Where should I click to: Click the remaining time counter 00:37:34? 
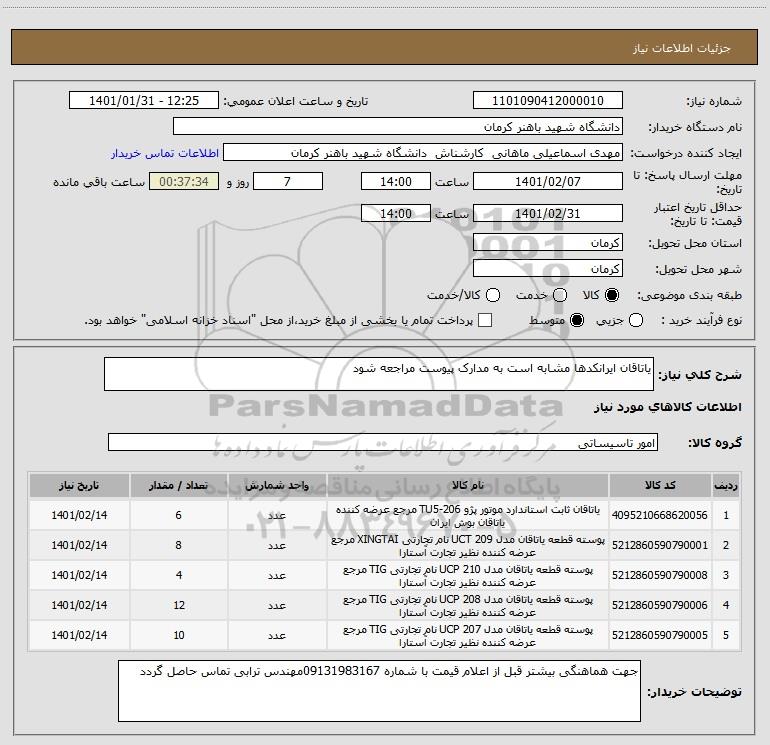tap(184, 182)
